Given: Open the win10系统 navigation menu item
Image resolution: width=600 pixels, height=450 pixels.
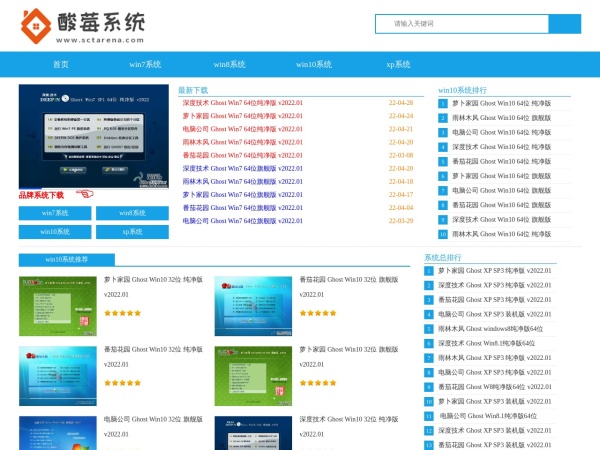Looking at the screenshot, I should tap(314, 64).
